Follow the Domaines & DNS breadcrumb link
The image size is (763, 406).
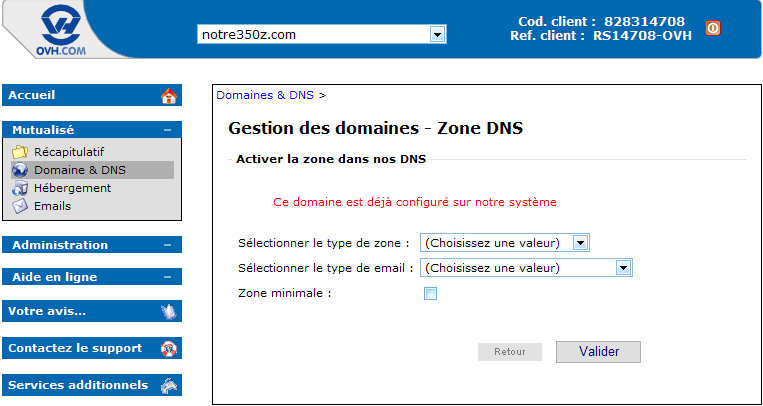(265, 95)
